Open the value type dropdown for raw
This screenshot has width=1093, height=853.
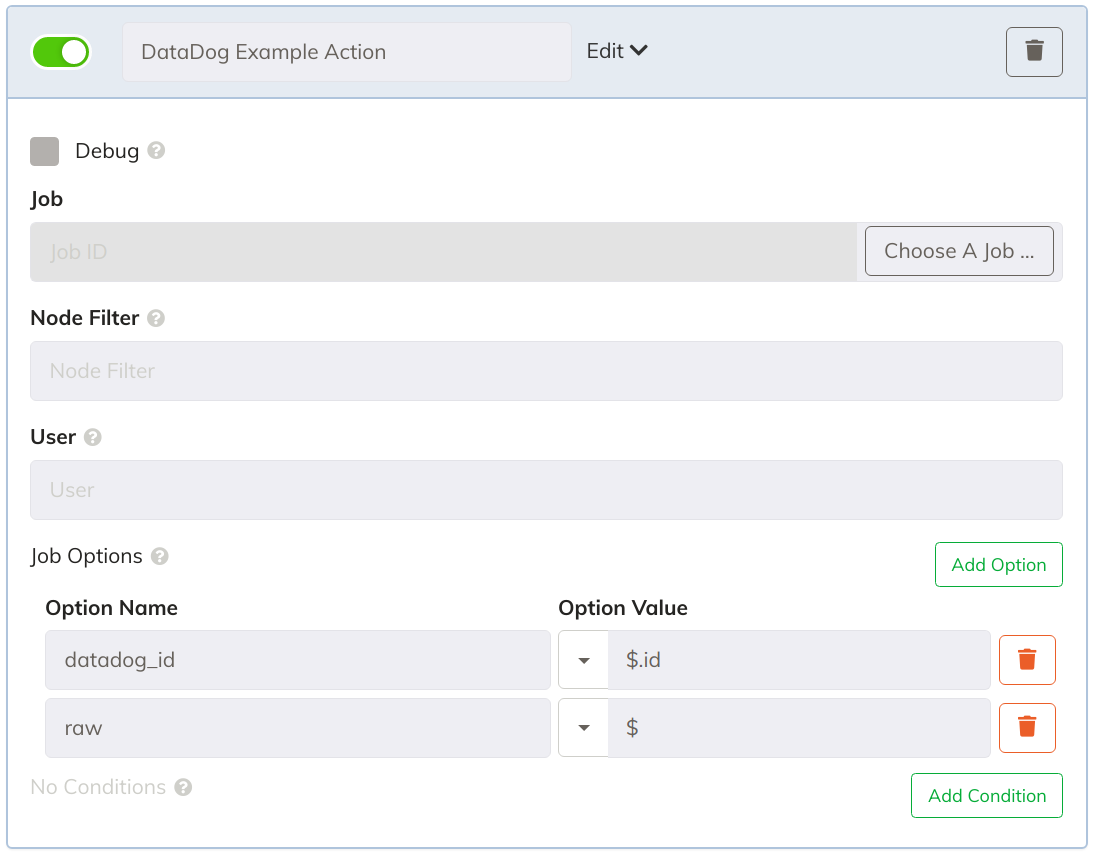pyautogui.click(x=583, y=728)
